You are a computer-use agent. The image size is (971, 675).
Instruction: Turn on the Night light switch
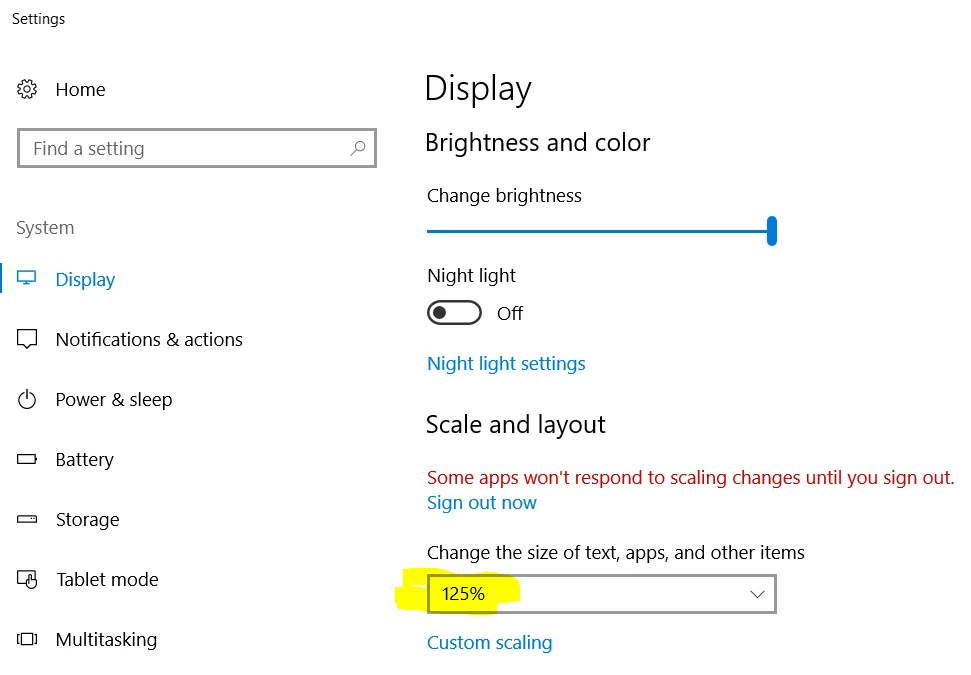[x=454, y=312]
